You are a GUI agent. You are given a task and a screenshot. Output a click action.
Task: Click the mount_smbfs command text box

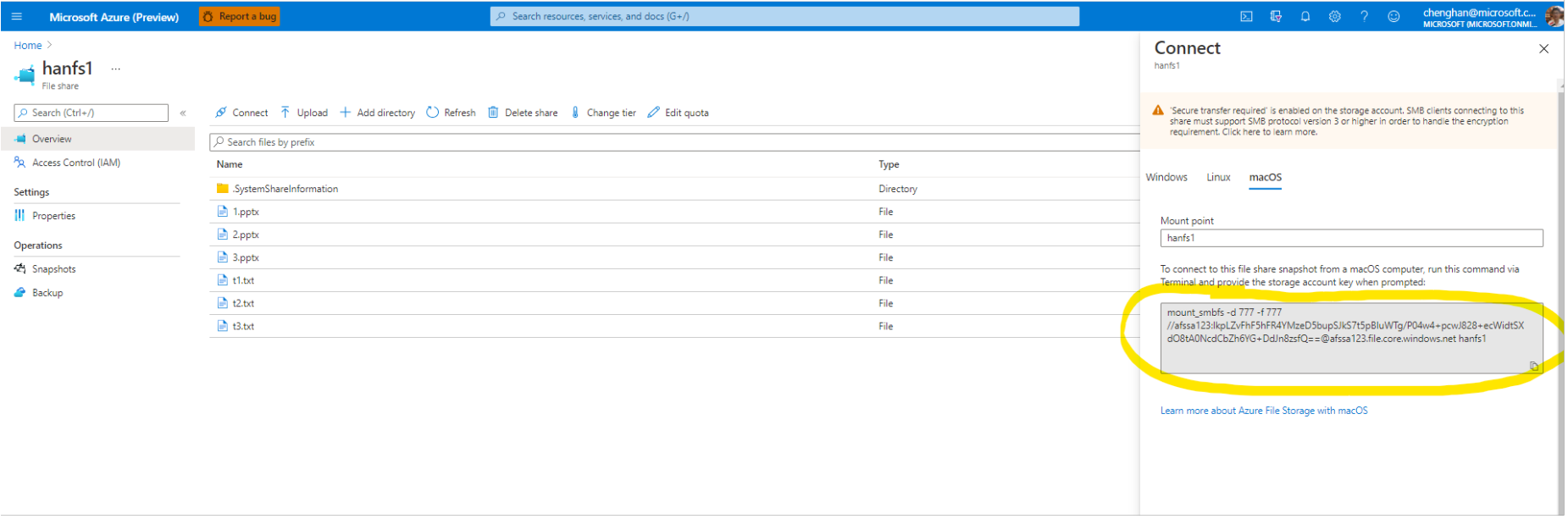coord(1351,338)
